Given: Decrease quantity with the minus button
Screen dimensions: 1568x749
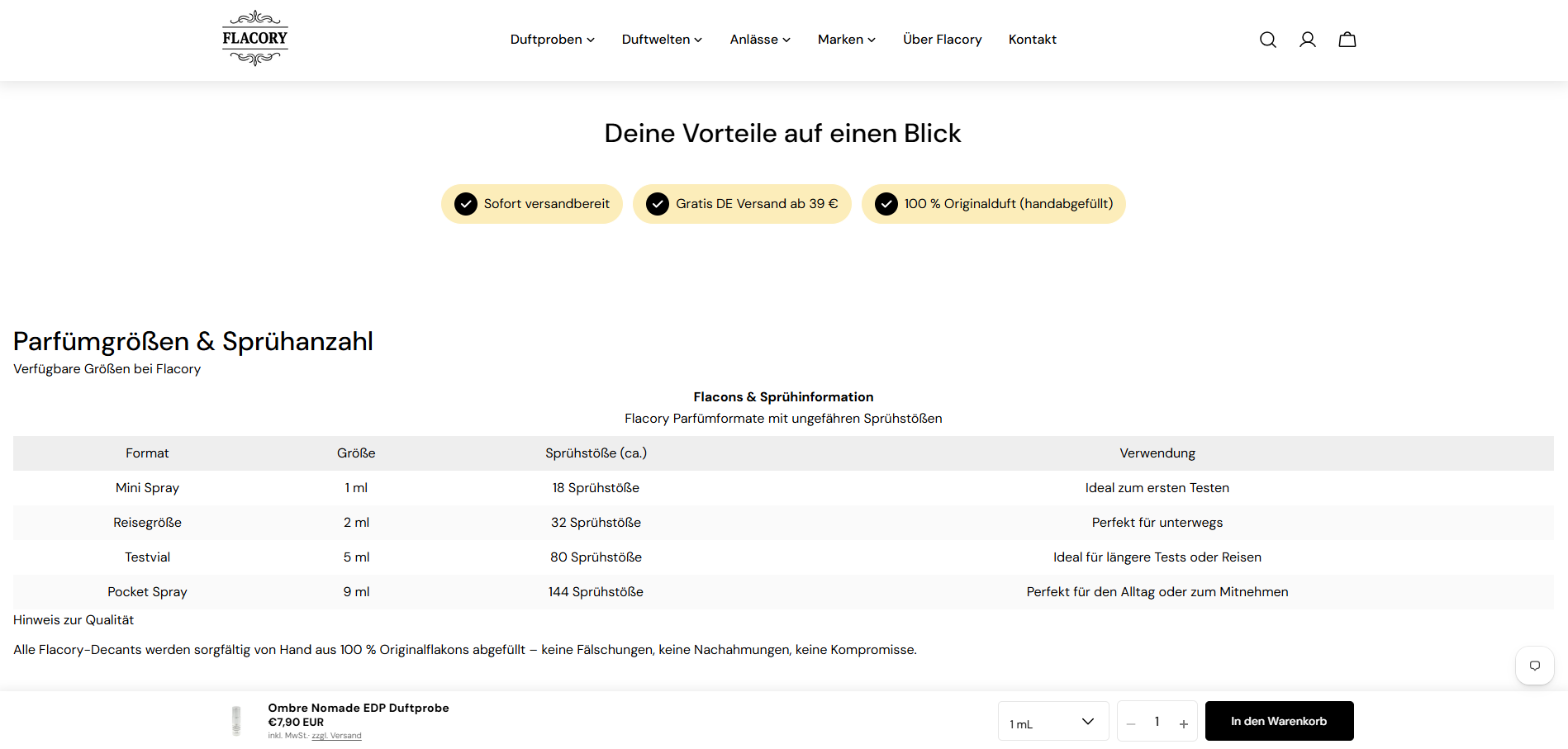Looking at the screenshot, I should 1131,723.
